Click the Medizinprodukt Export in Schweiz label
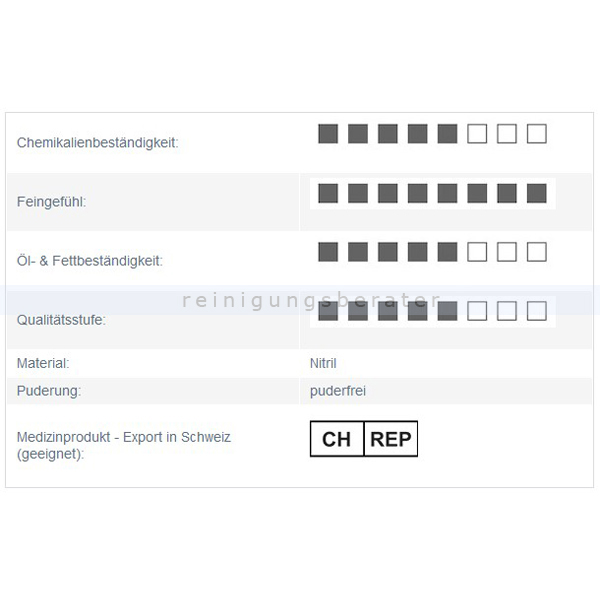 tap(124, 445)
